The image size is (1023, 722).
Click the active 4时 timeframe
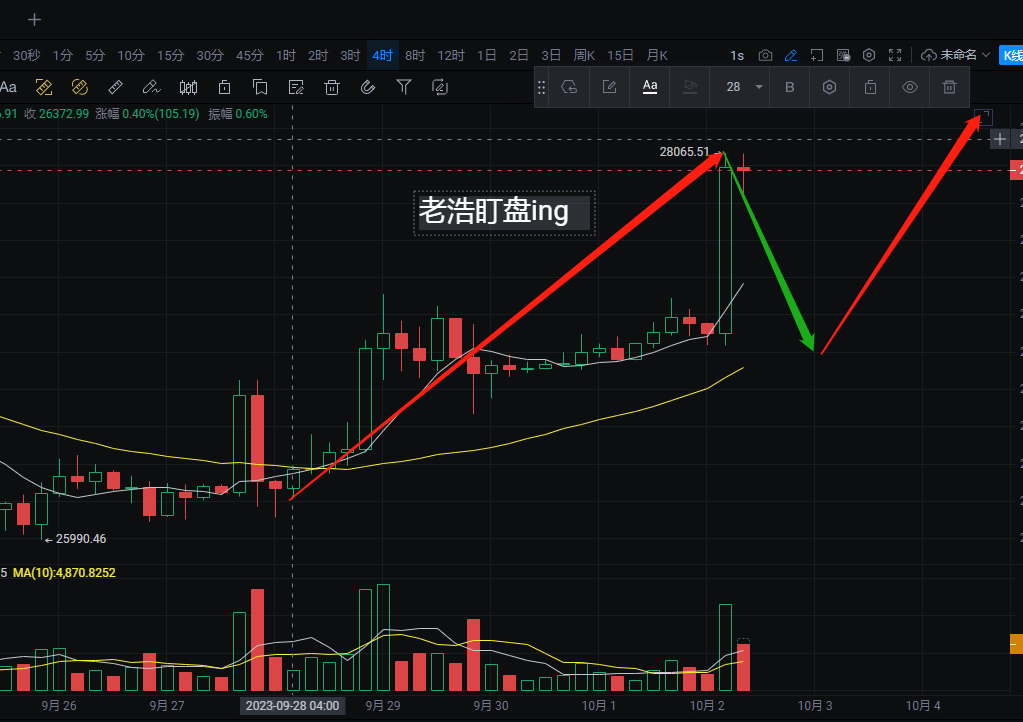click(x=382, y=55)
